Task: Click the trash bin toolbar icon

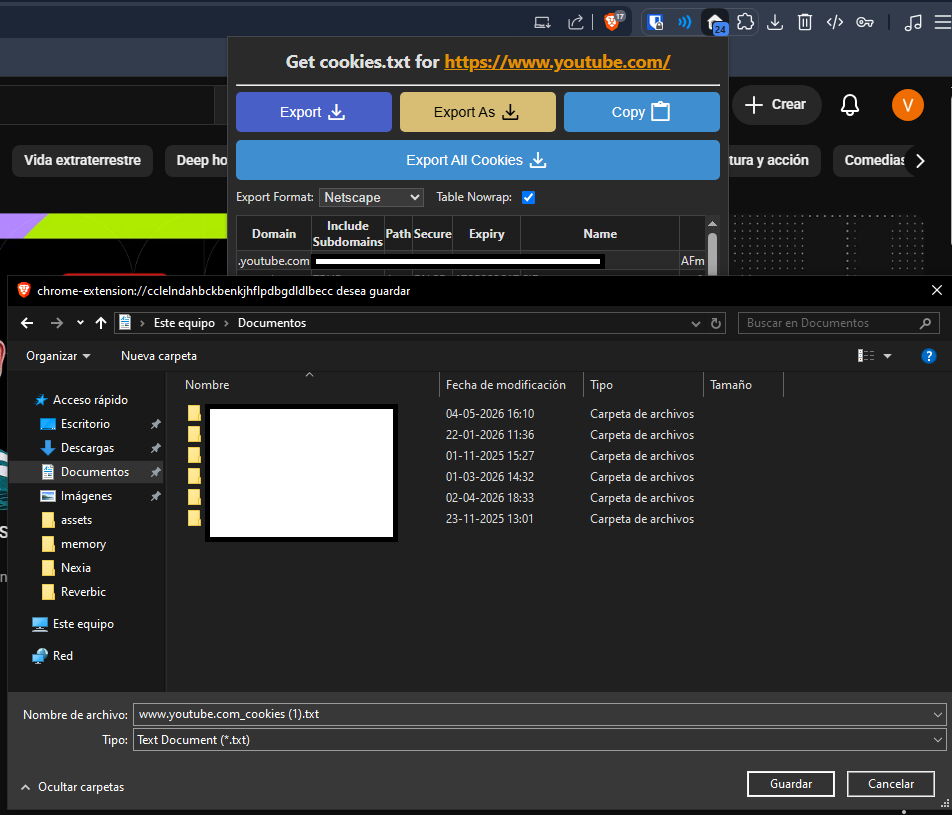Action: coord(804,22)
